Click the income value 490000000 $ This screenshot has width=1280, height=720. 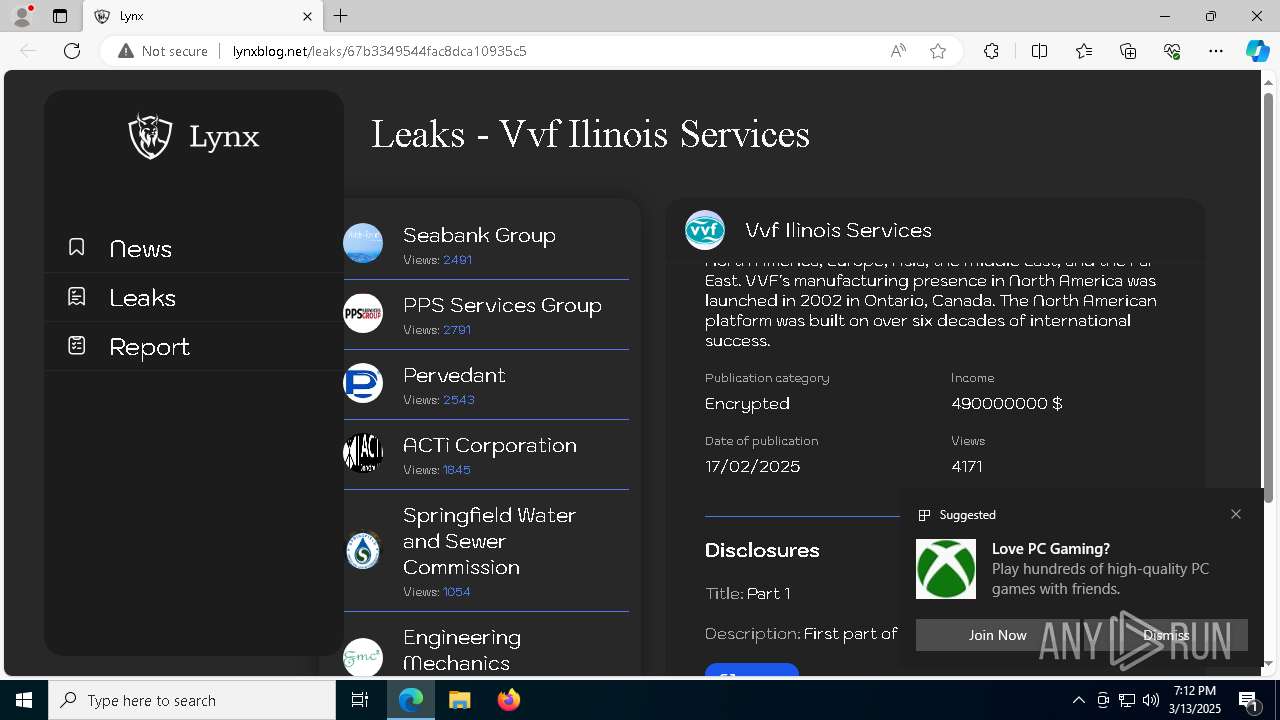click(x=1007, y=403)
